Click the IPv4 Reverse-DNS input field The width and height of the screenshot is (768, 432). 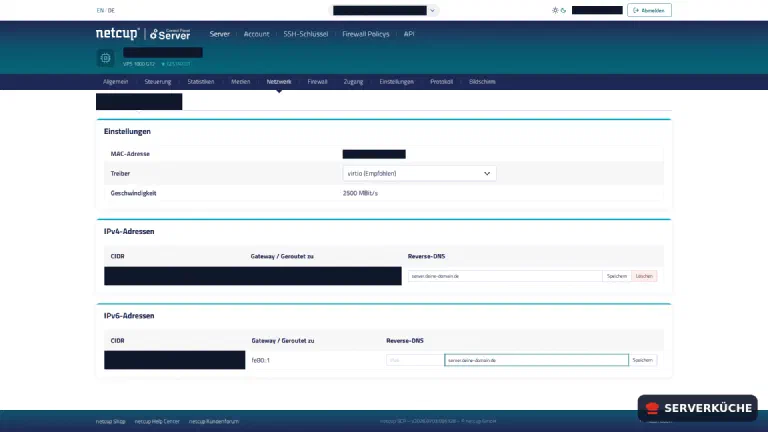[505, 276]
